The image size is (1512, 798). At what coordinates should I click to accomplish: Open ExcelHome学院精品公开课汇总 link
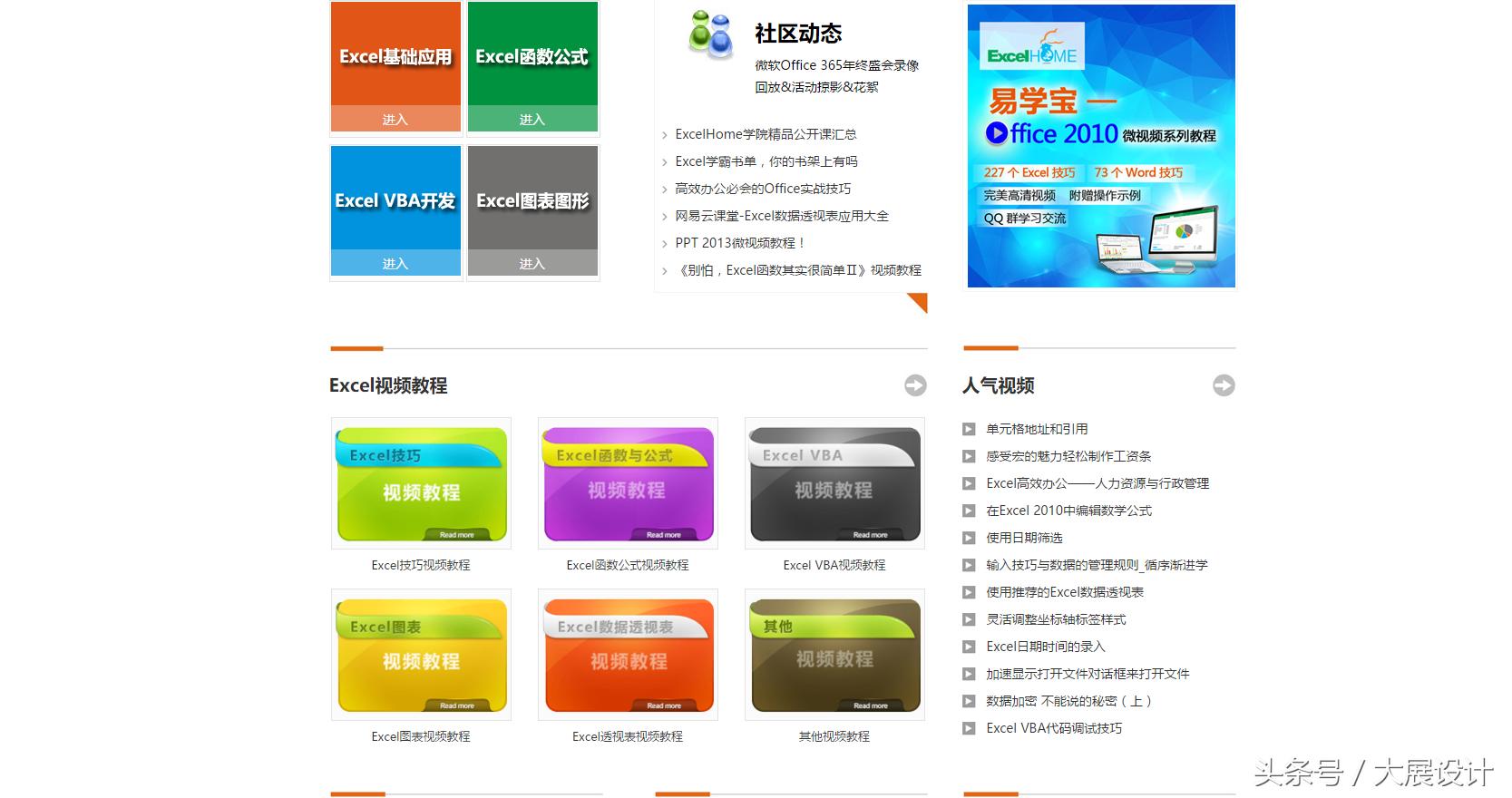[x=766, y=134]
